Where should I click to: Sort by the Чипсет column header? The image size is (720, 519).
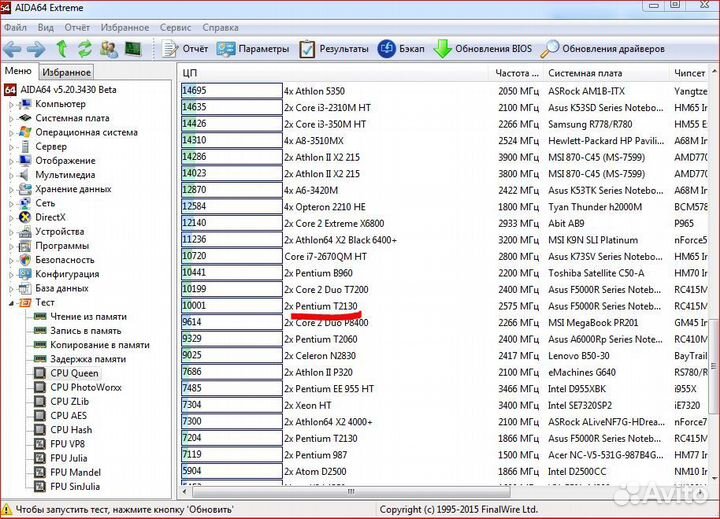(x=689, y=73)
